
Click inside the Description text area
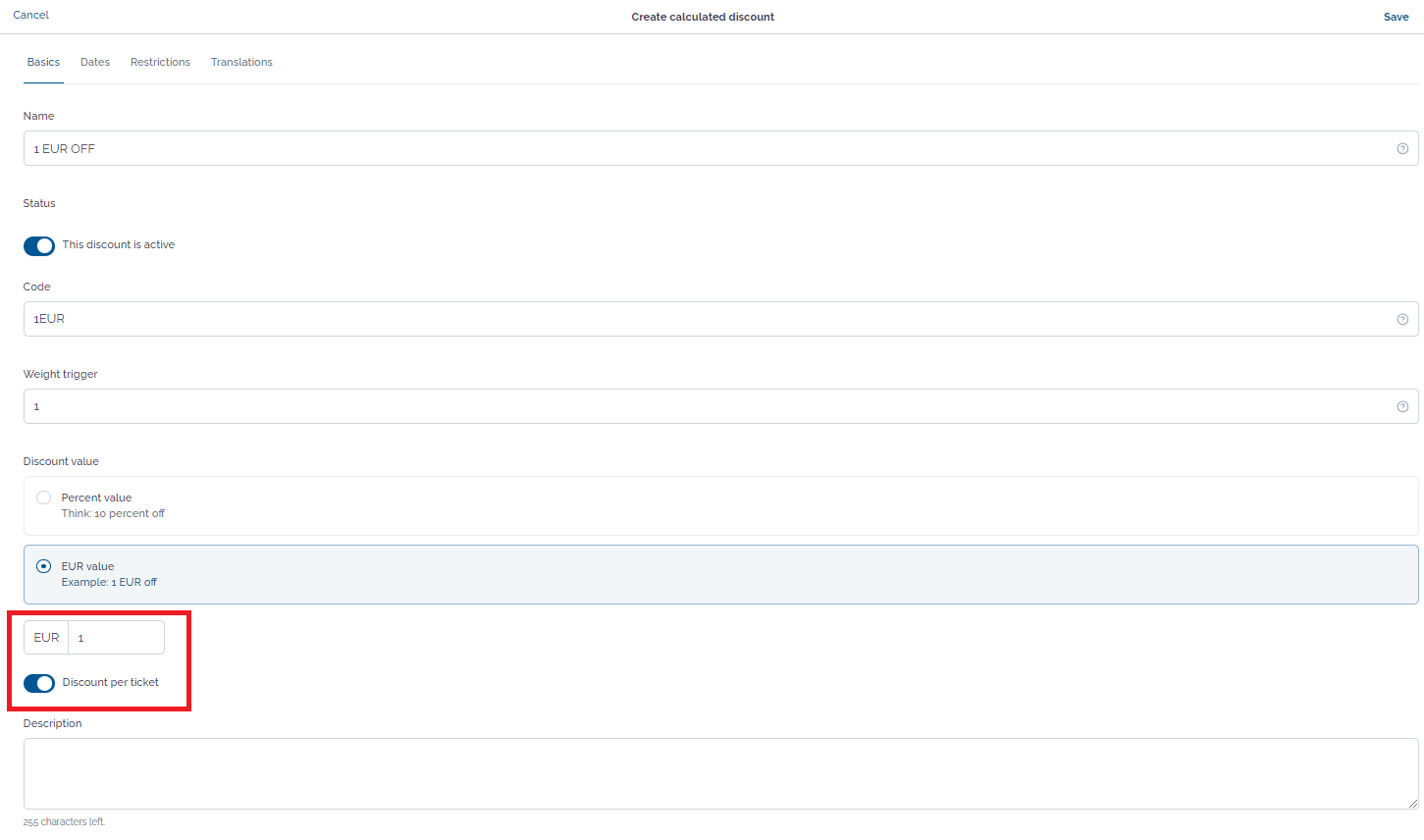click(x=720, y=773)
